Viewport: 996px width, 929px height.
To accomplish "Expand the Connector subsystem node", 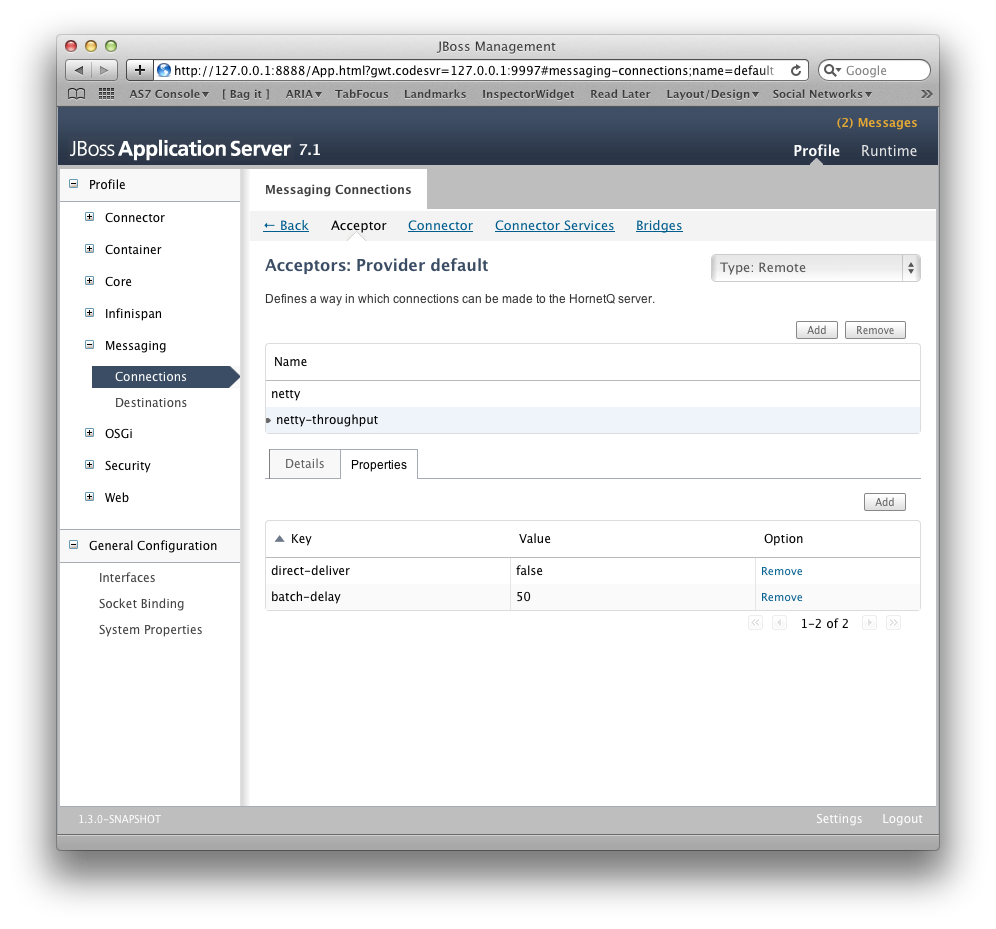I will (x=90, y=217).
